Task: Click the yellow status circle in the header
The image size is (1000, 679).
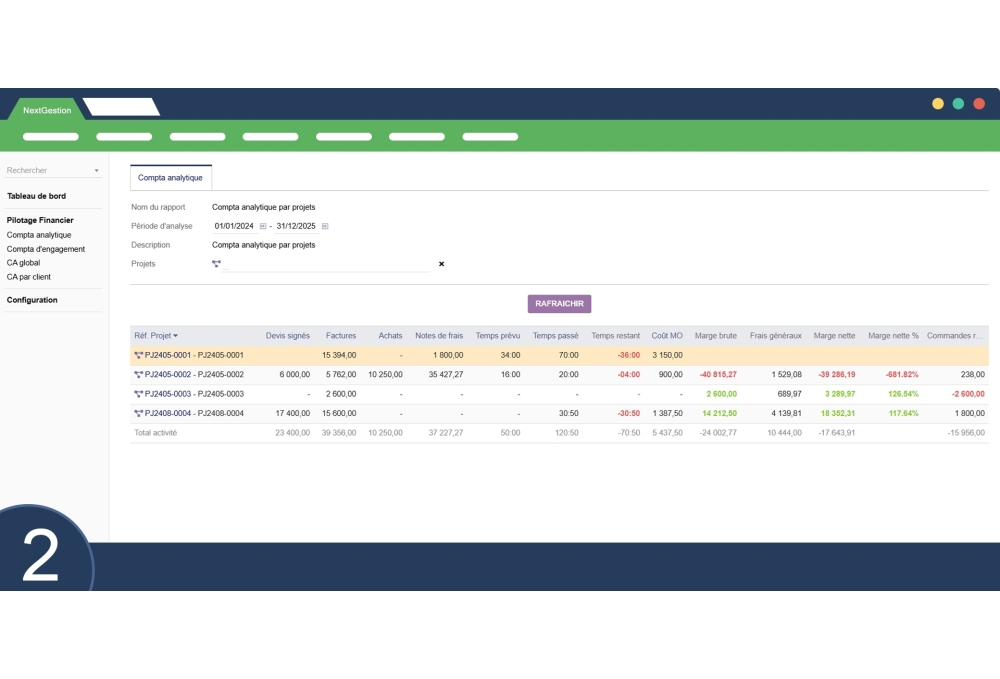Action: click(938, 103)
